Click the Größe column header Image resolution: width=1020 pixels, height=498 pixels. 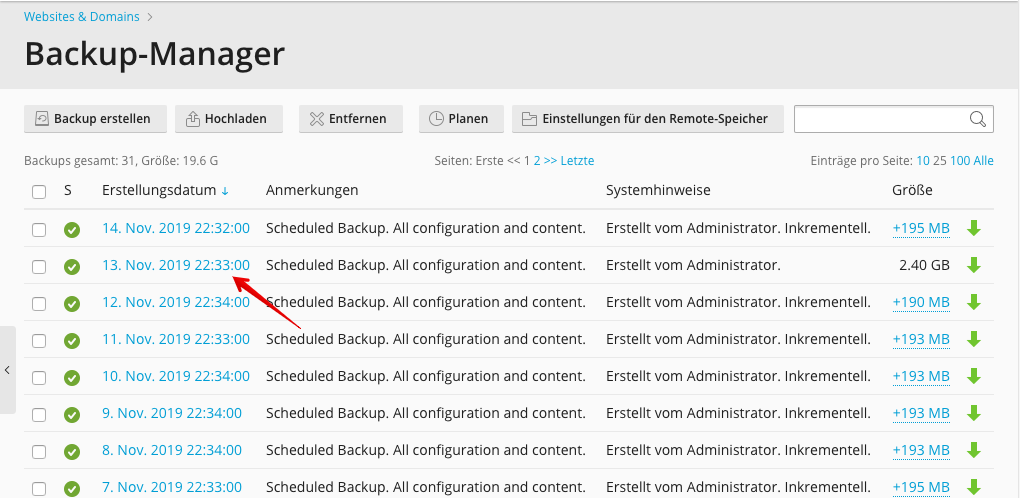pyautogui.click(x=913, y=190)
